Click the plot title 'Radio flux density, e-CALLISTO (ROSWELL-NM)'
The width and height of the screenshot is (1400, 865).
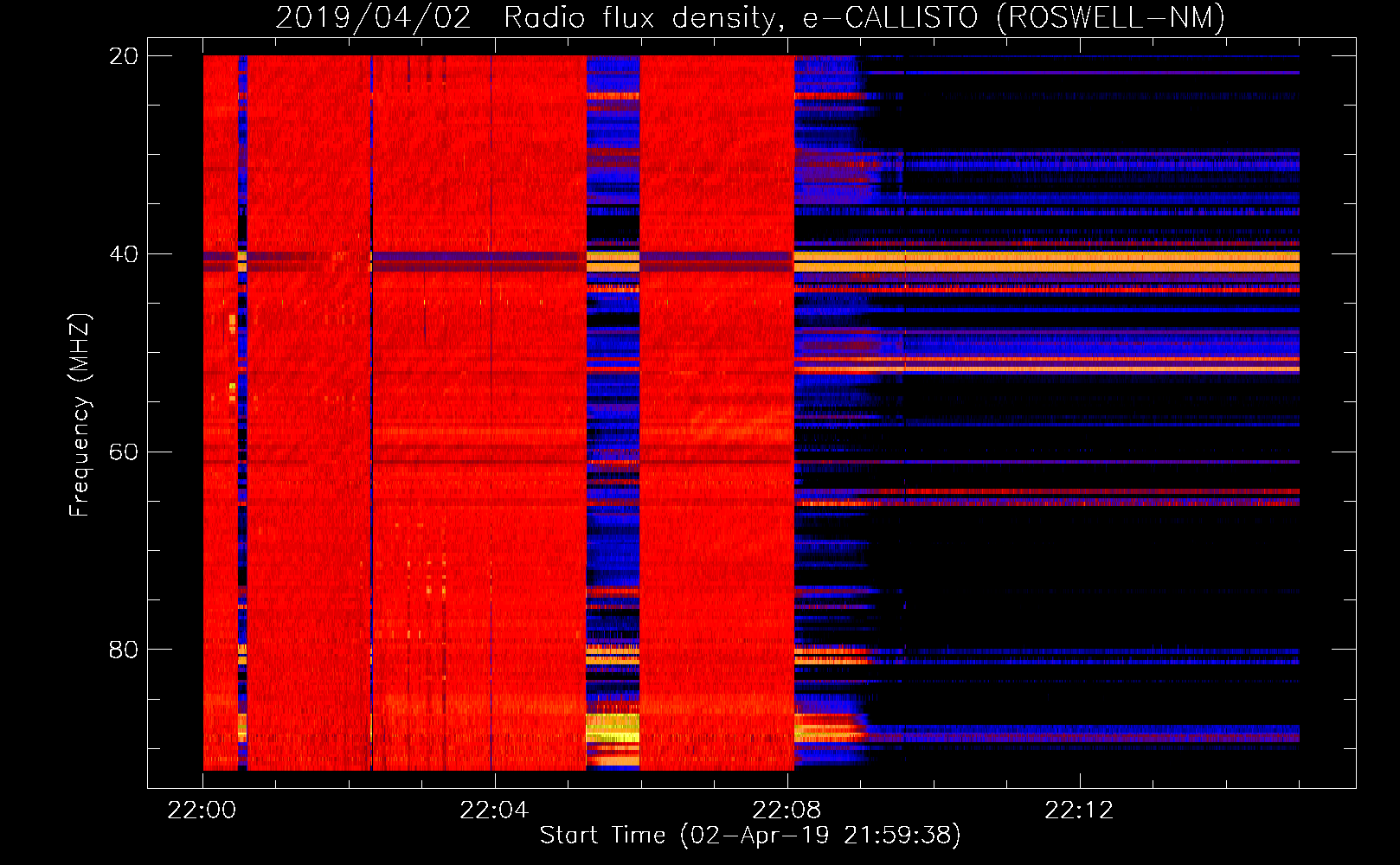coord(864,18)
